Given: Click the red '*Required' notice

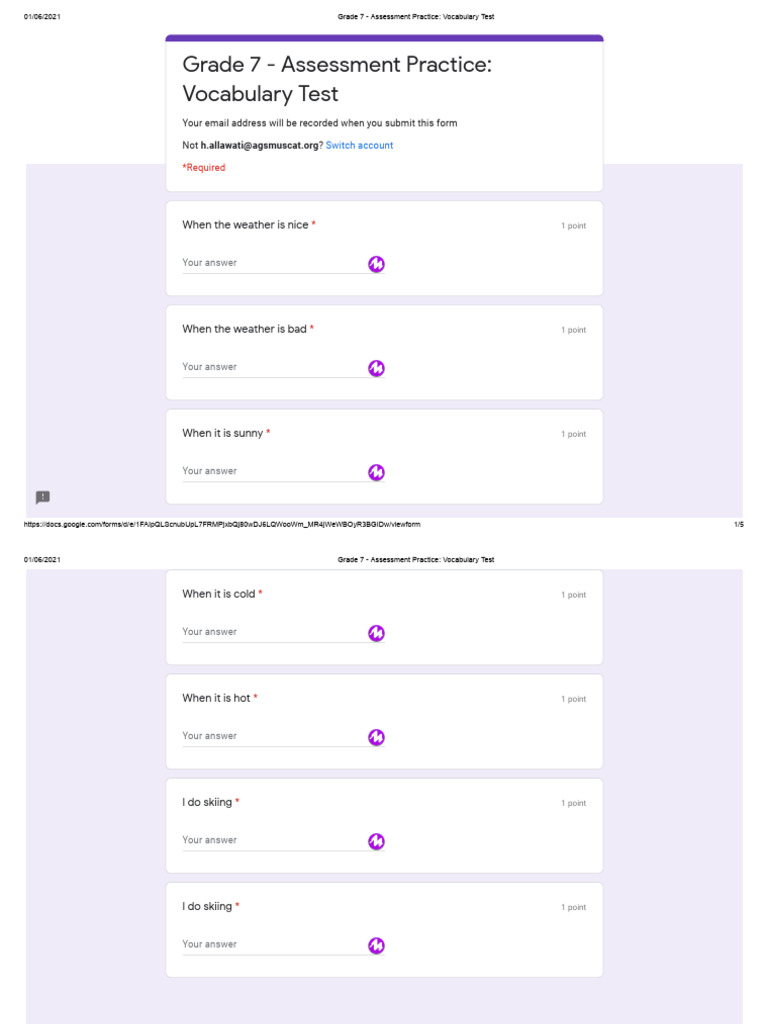Looking at the screenshot, I should [x=204, y=168].
